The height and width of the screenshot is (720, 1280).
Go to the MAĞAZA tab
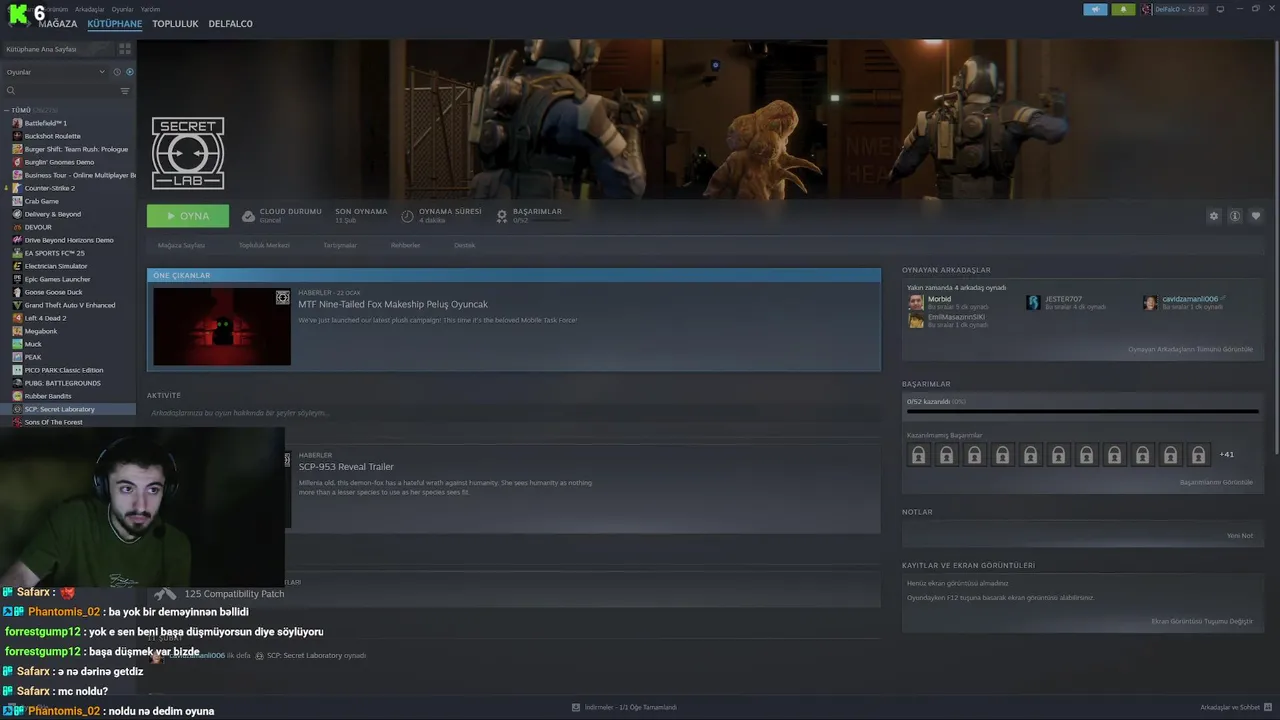click(57, 24)
